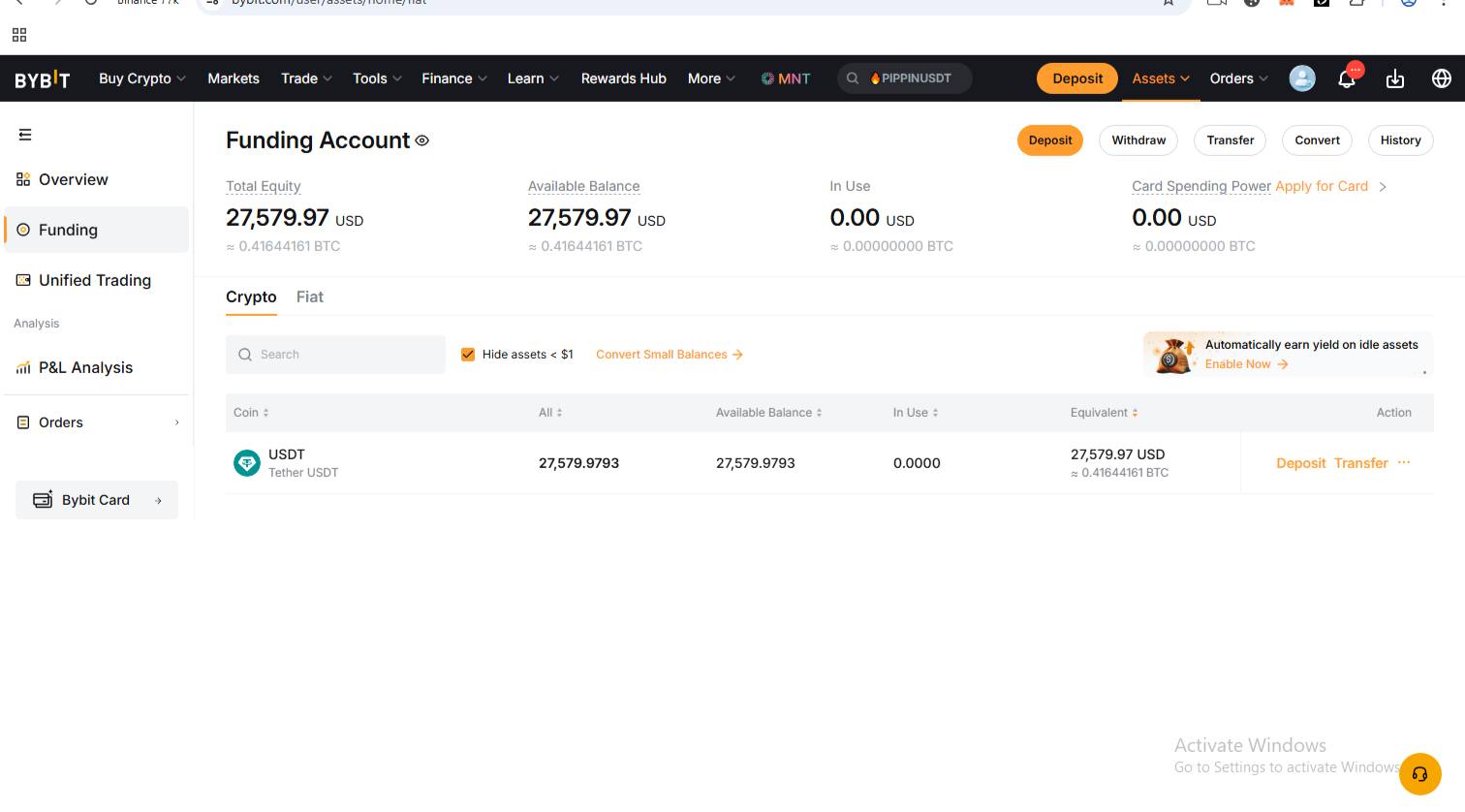This screenshot has height=812, width=1465.
Task: Click the orange Deposit button in navbar
Action: point(1077,78)
